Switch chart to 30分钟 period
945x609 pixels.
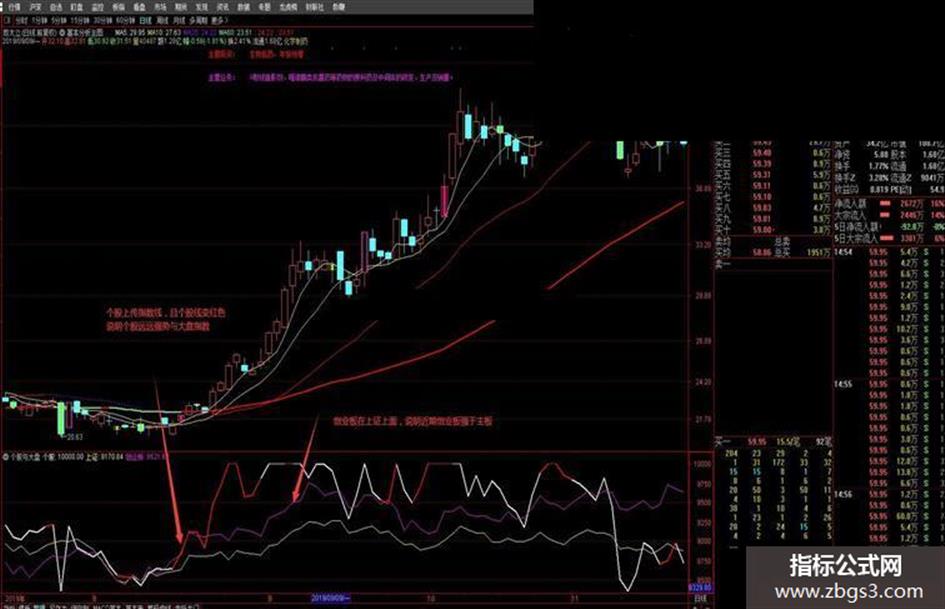coord(104,21)
